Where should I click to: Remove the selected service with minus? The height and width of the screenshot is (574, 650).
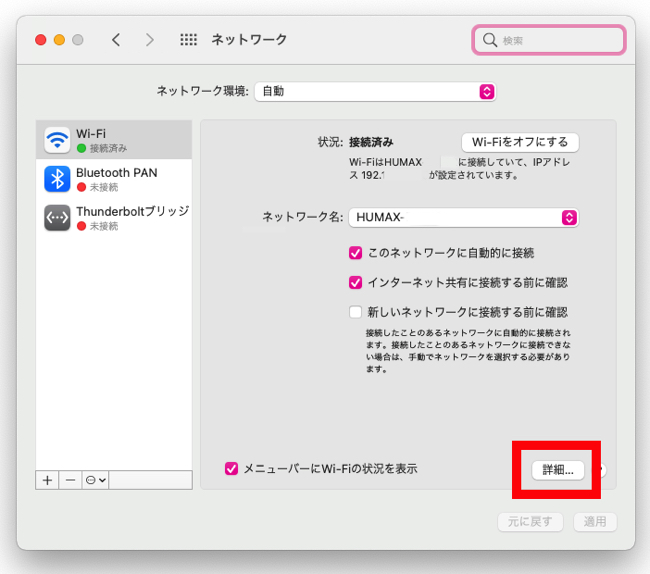tap(70, 480)
